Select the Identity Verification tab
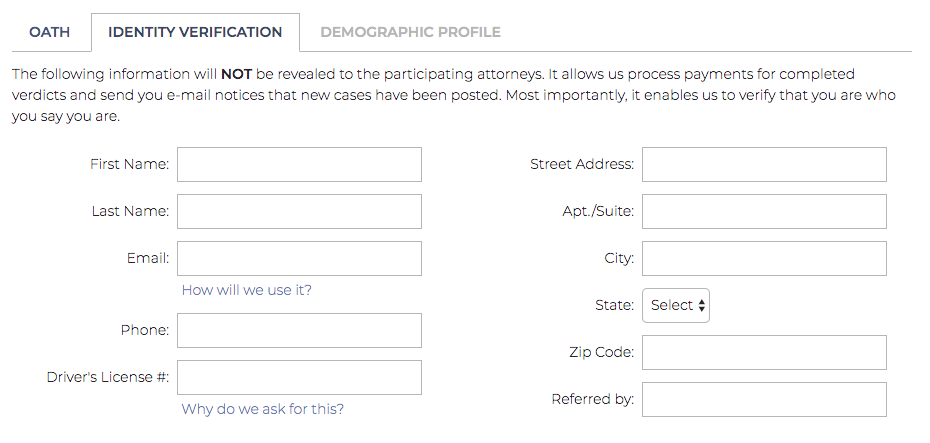 tap(195, 32)
